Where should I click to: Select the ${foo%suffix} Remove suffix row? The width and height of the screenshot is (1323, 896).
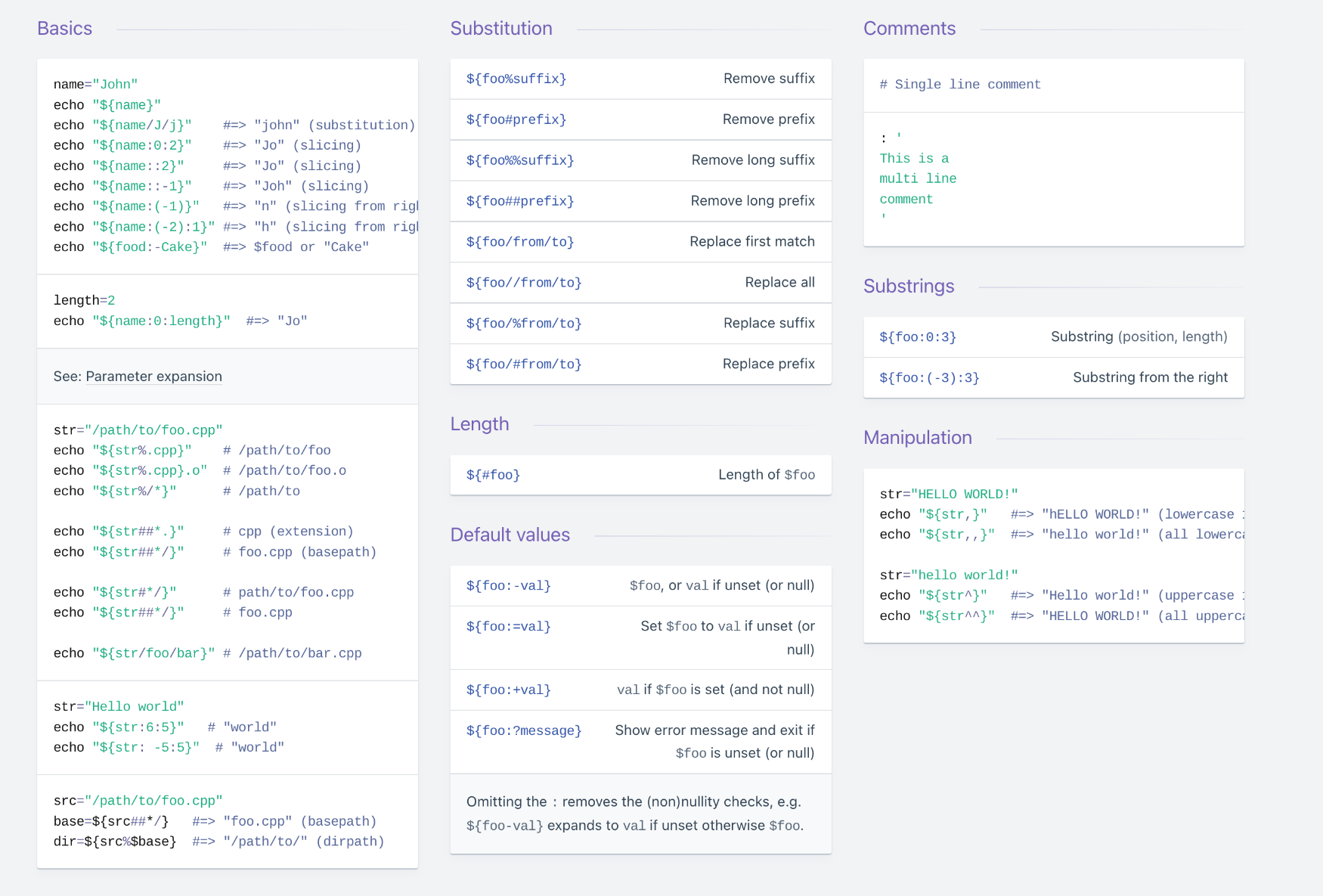coord(640,79)
